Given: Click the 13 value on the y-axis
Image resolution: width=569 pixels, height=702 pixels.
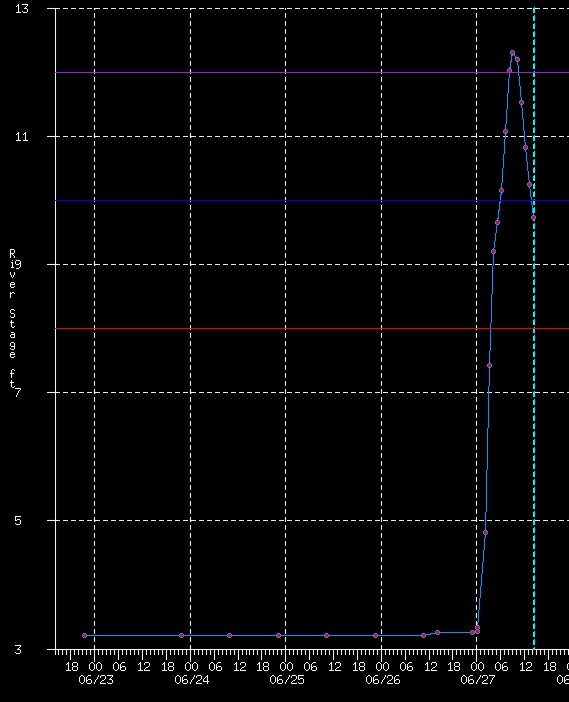Looking at the screenshot, I should coord(21,9).
